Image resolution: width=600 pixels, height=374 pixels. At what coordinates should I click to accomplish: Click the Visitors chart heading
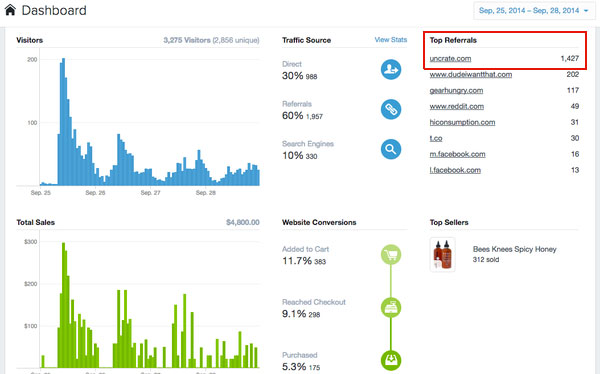tap(29, 40)
